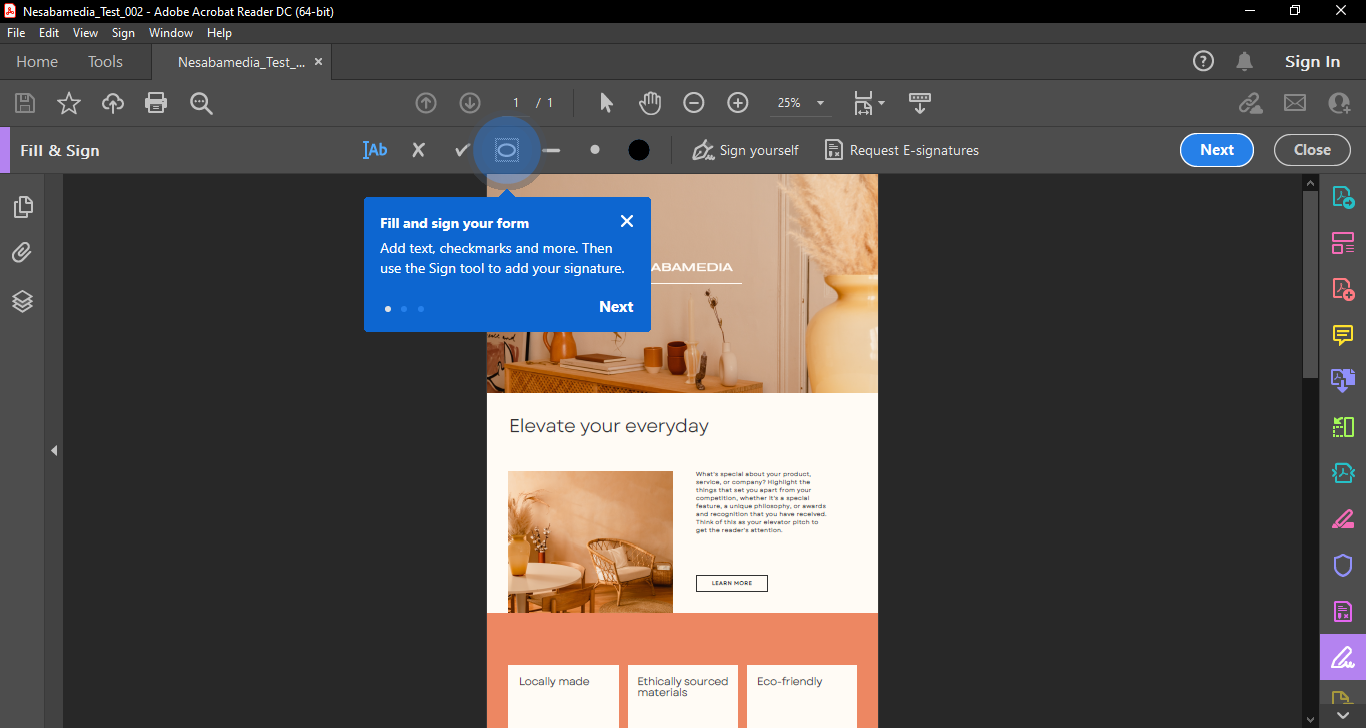
Task: Open the black color swatch picker
Action: (x=639, y=150)
